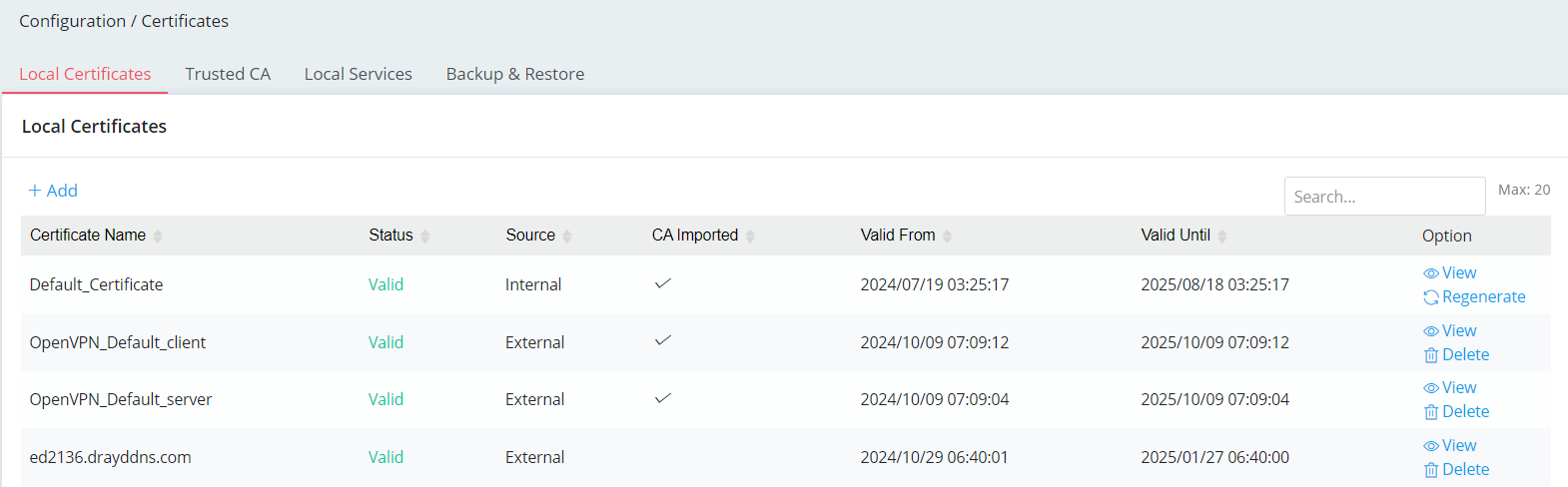Image resolution: width=1568 pixels, height=487 pixels.
Task: Delete the ed2136.drayddns.com certificate
Action: click(1456, 469)
